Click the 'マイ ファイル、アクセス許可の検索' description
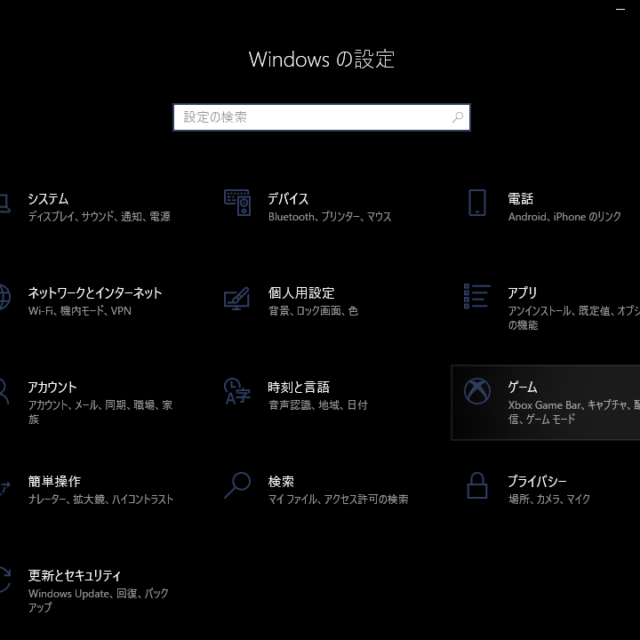Screen dimensions: 640x640 click(338, 500)
